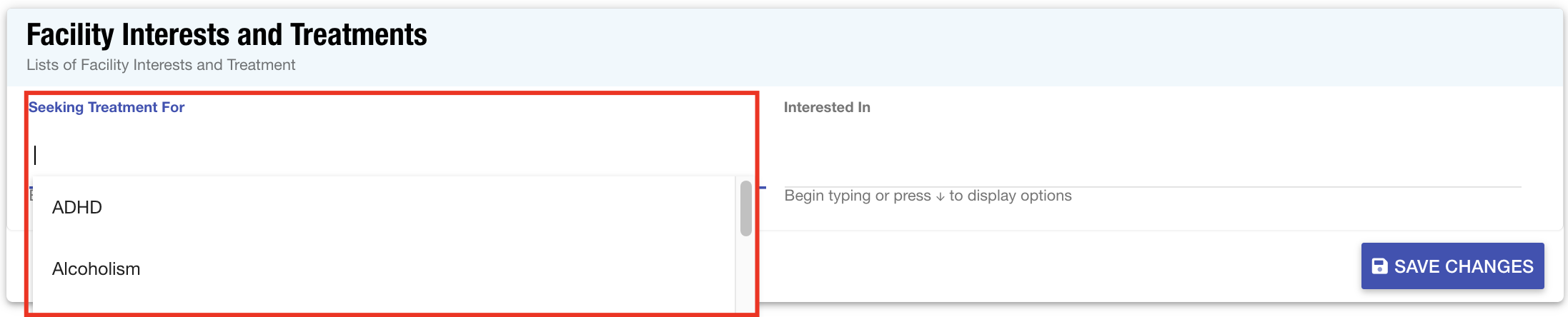Click the 'Begin typing or press' hint text

pos(858,196)
